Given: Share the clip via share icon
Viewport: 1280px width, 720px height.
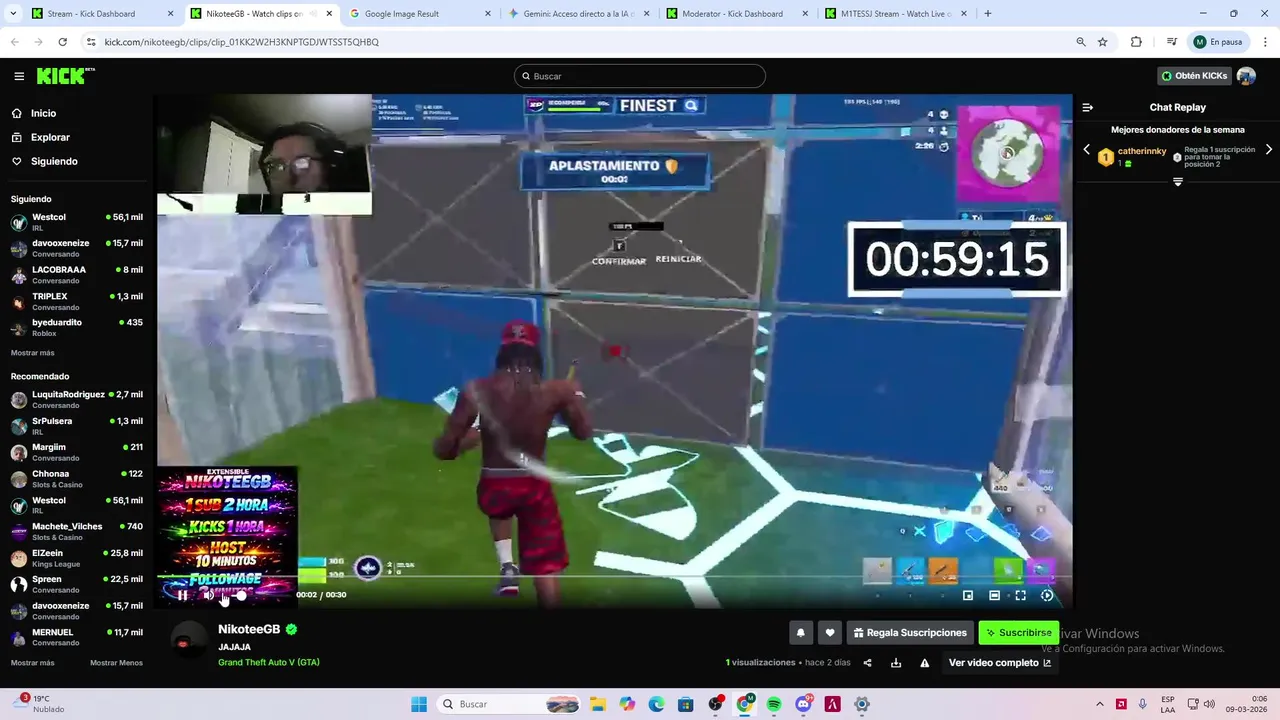Looking at the screenshot, I should click(x=867, y=663).
